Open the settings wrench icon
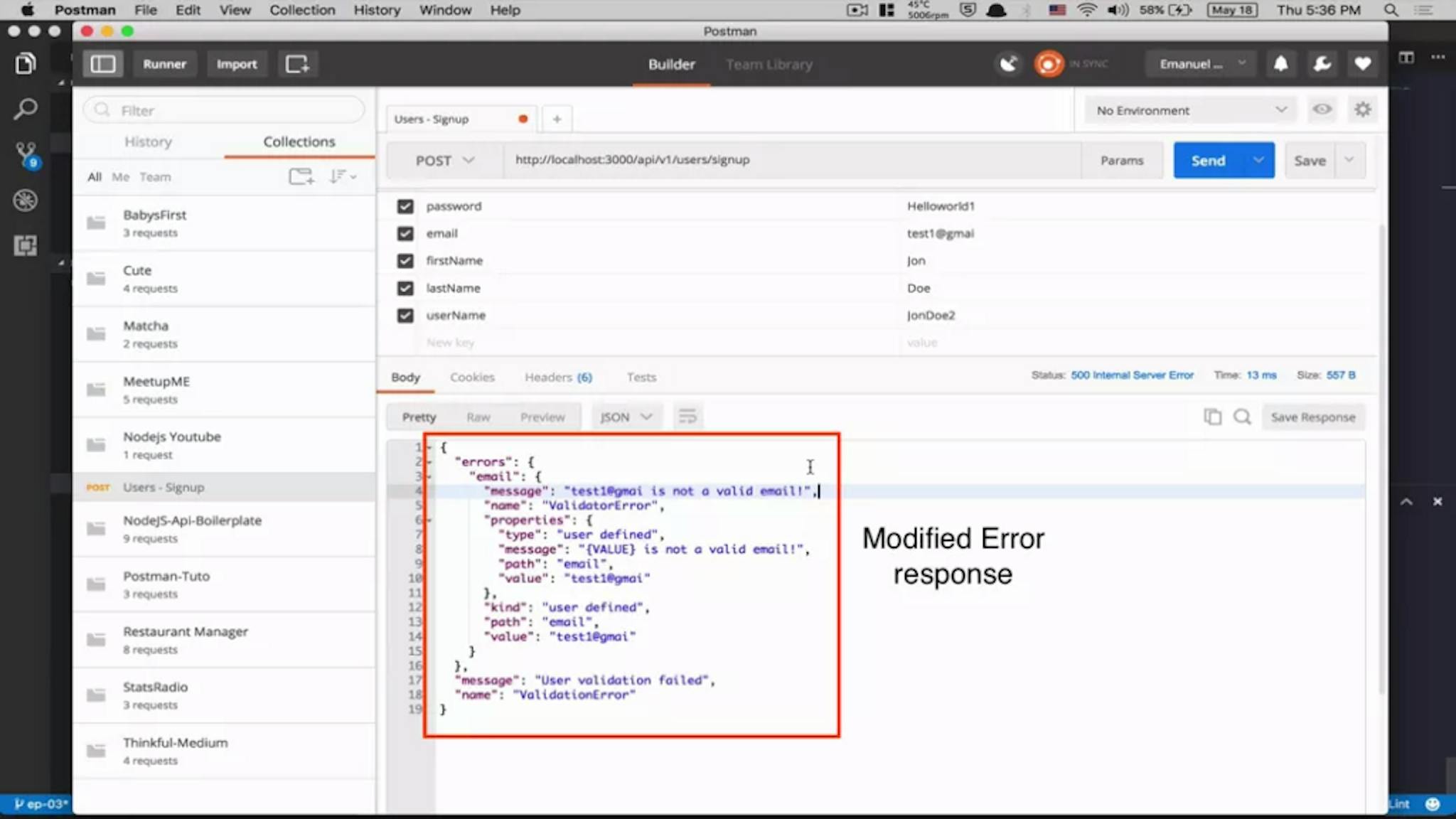Image resolution: width=1456 pixels, height=819 pixels. 1322,64
